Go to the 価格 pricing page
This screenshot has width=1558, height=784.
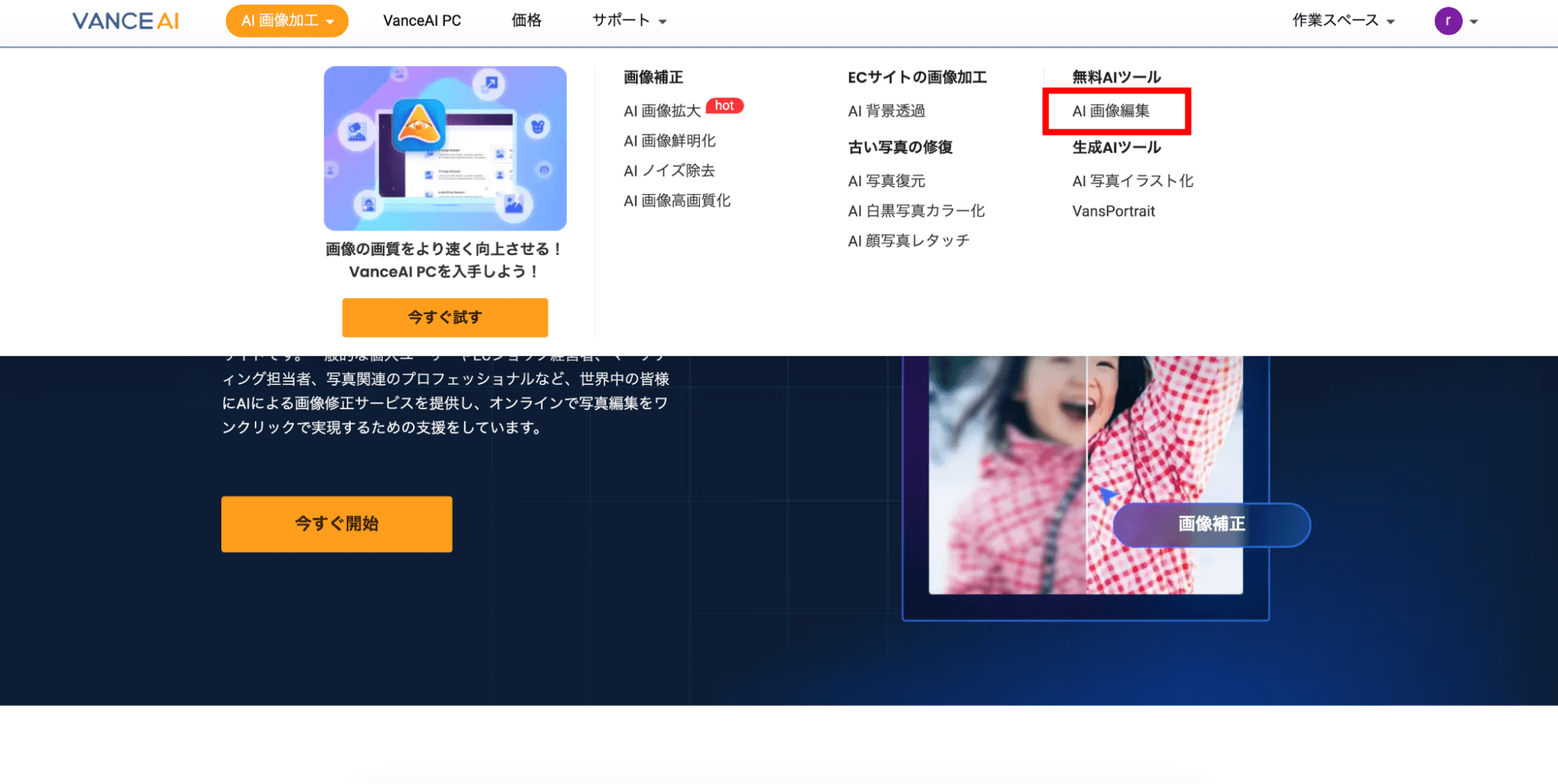(x=526, y=21)
